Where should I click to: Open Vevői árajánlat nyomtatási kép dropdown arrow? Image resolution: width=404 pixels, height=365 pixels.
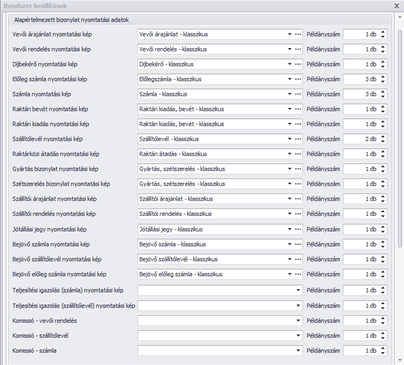(289, 34)
